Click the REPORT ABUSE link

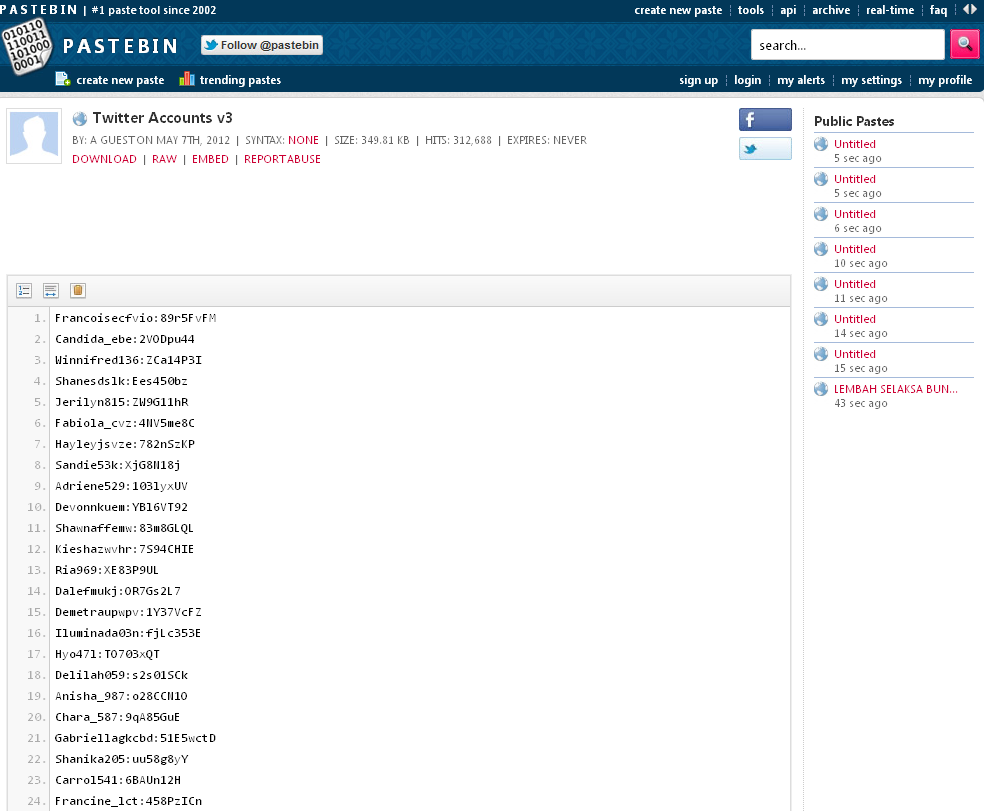(x=282, y=159)
